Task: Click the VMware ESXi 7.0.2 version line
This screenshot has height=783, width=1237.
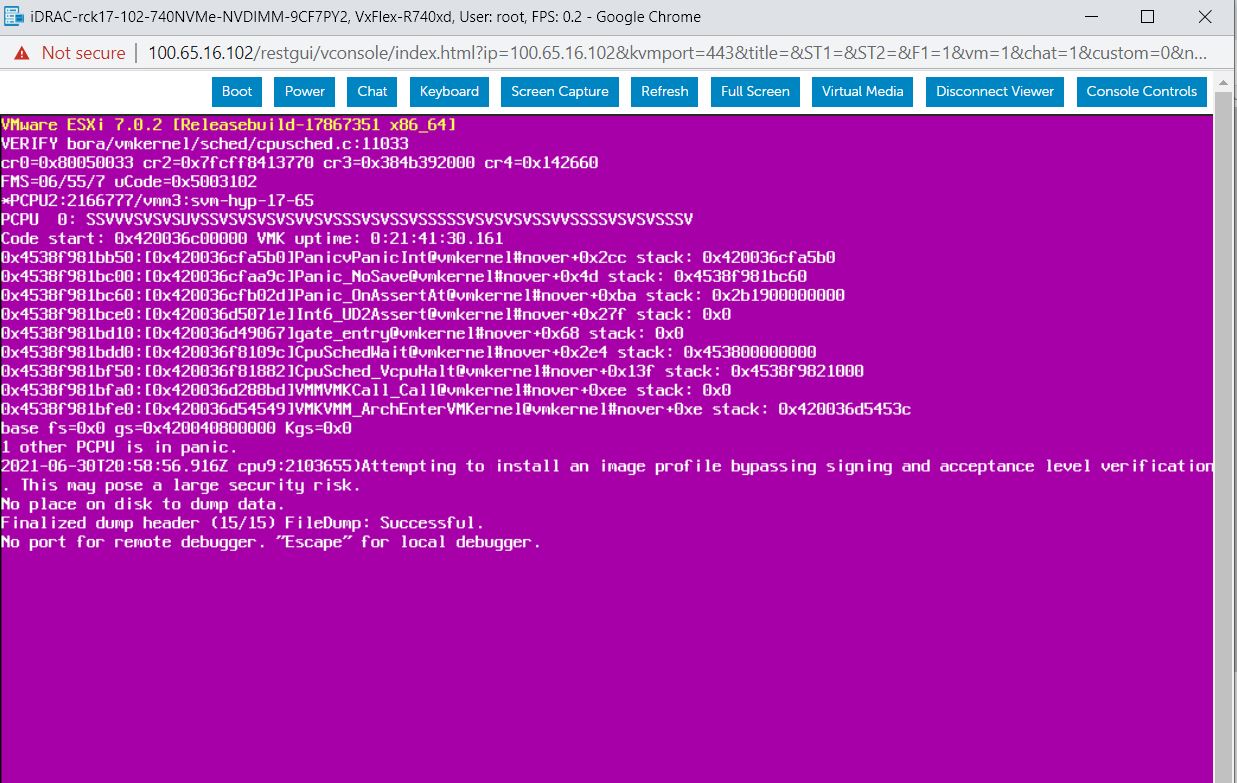Action: point(229,125)
